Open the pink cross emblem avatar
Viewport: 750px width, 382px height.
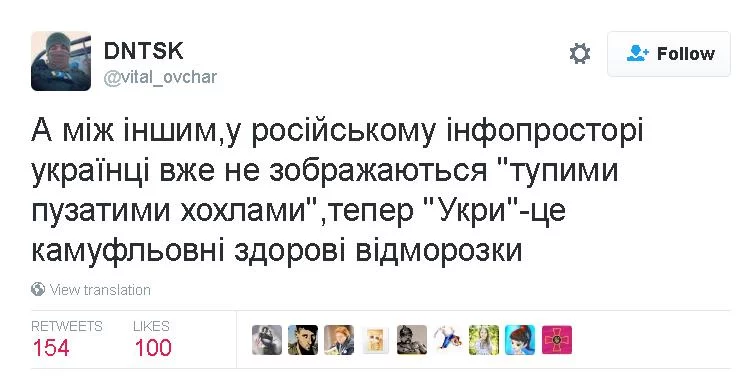point(556,340)
